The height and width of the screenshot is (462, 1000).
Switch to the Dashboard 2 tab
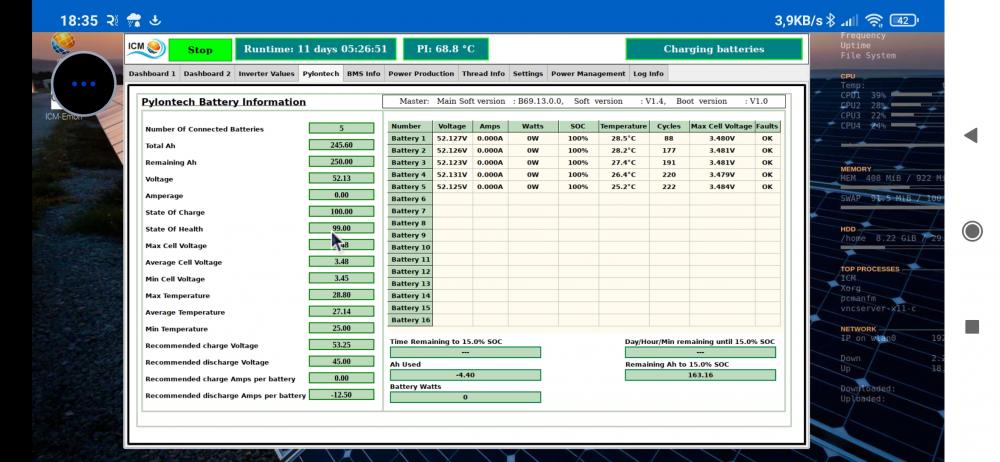pos(207,73)
